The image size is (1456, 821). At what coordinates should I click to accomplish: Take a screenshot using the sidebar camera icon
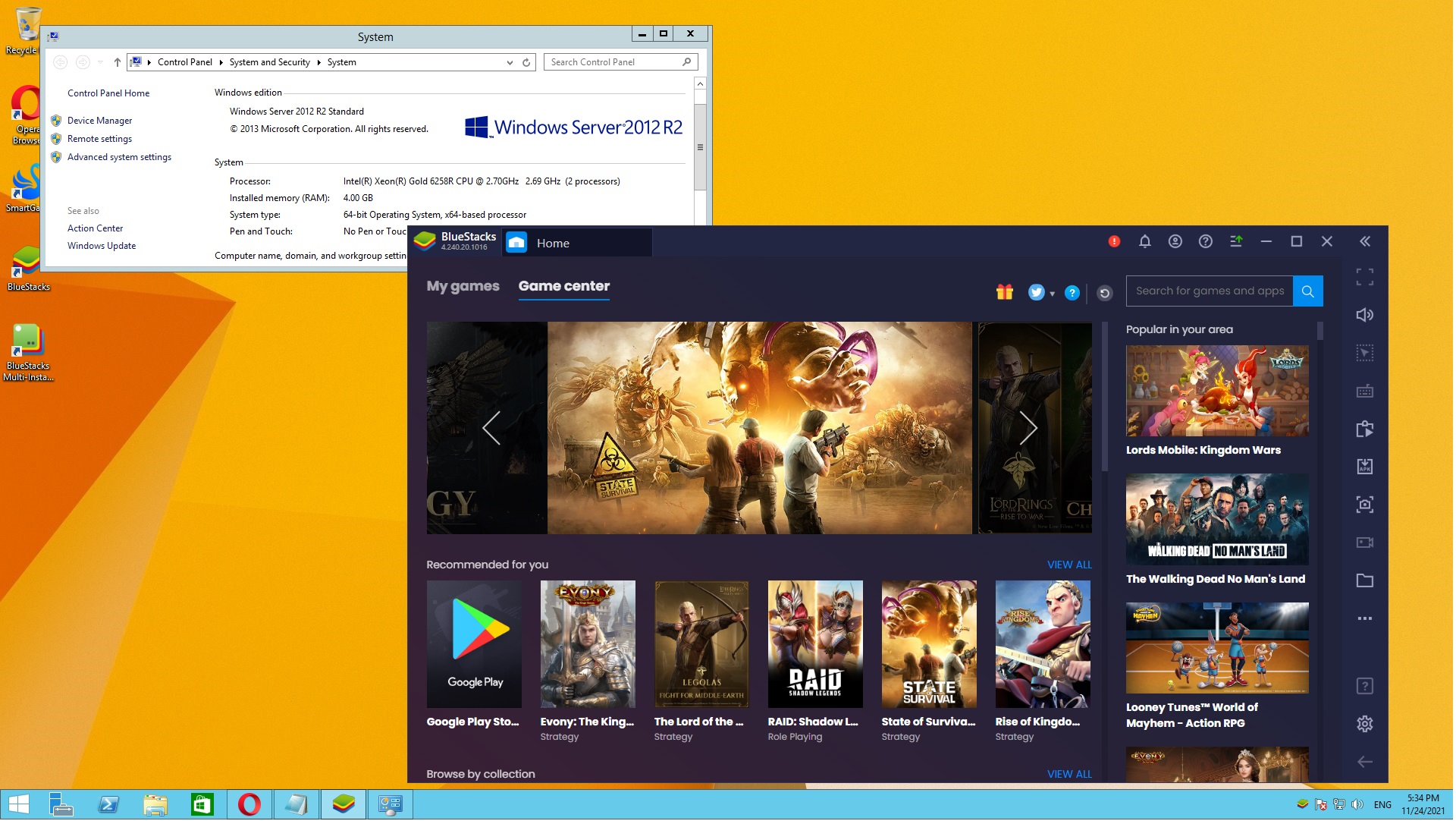(1365, 505)
